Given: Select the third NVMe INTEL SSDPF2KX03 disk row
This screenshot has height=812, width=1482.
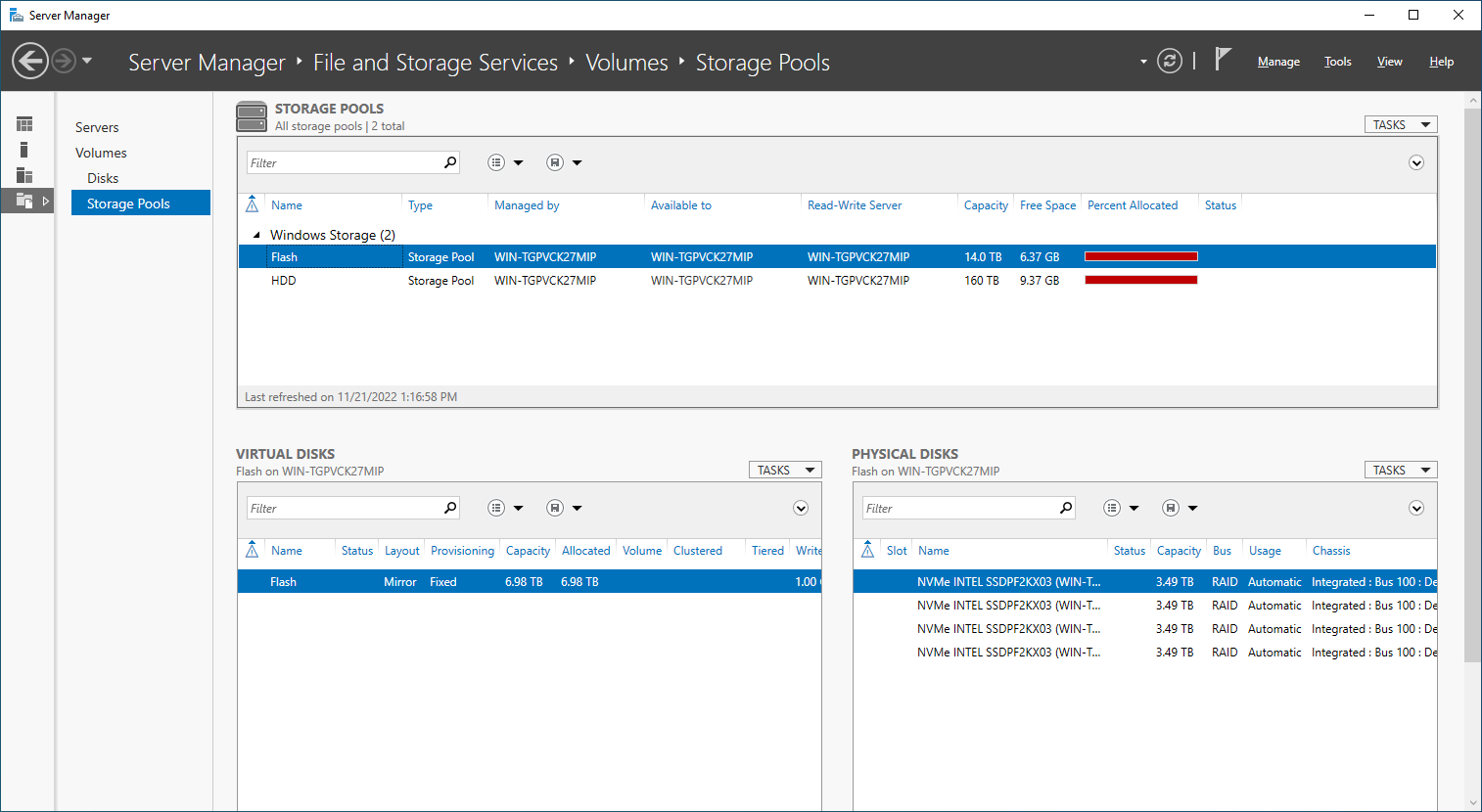Looking at the screenshot, I should (x=1145, y=628).
